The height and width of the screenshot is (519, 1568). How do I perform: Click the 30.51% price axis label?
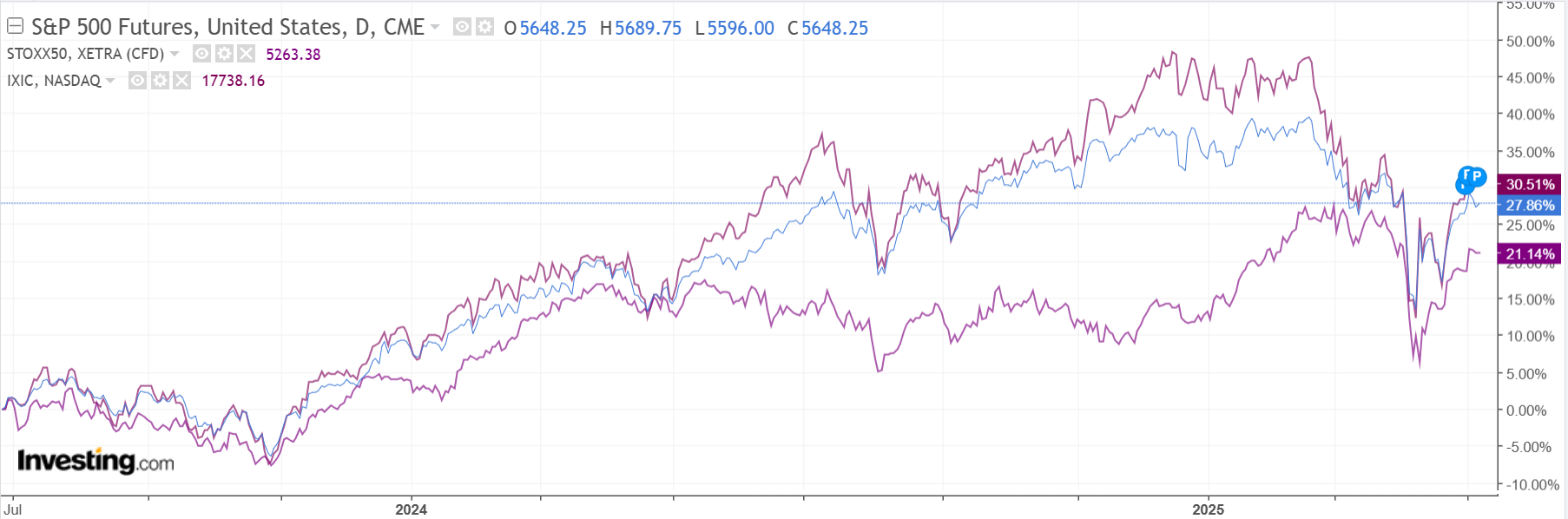point(1529,184)
